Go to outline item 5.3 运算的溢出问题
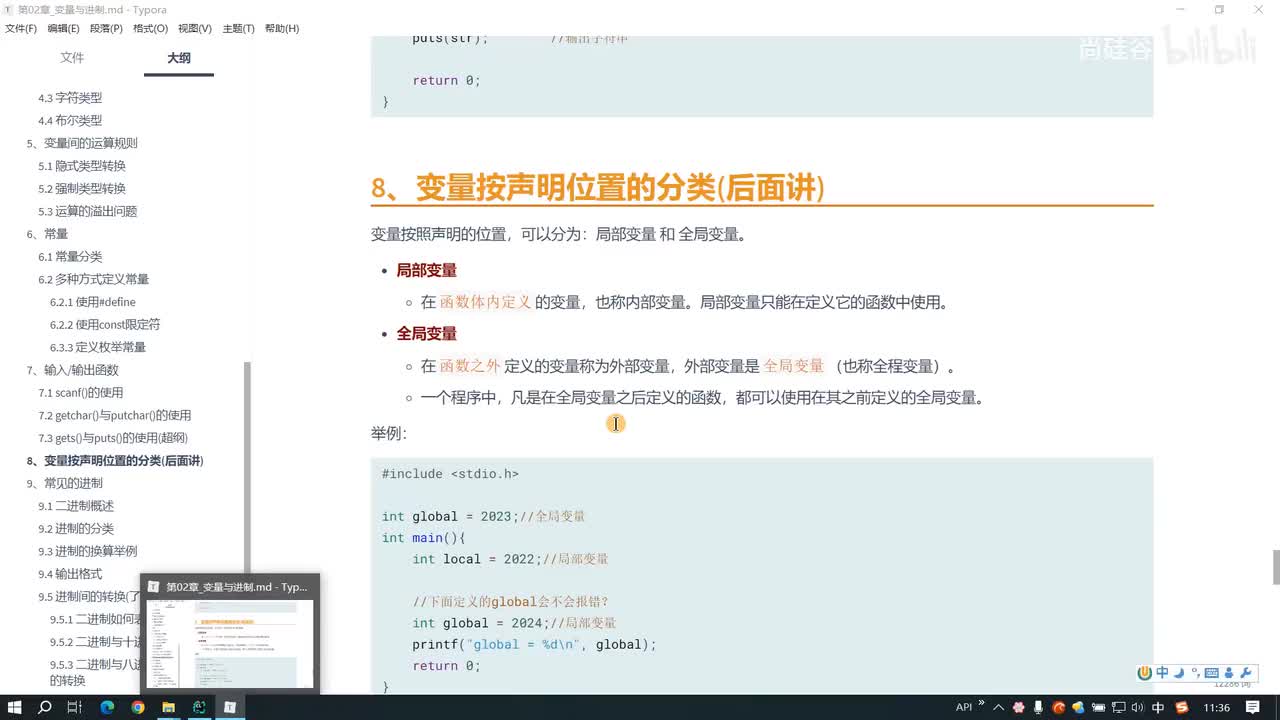Viewport: 1280px width, 720px height. (x=88, y=211)
